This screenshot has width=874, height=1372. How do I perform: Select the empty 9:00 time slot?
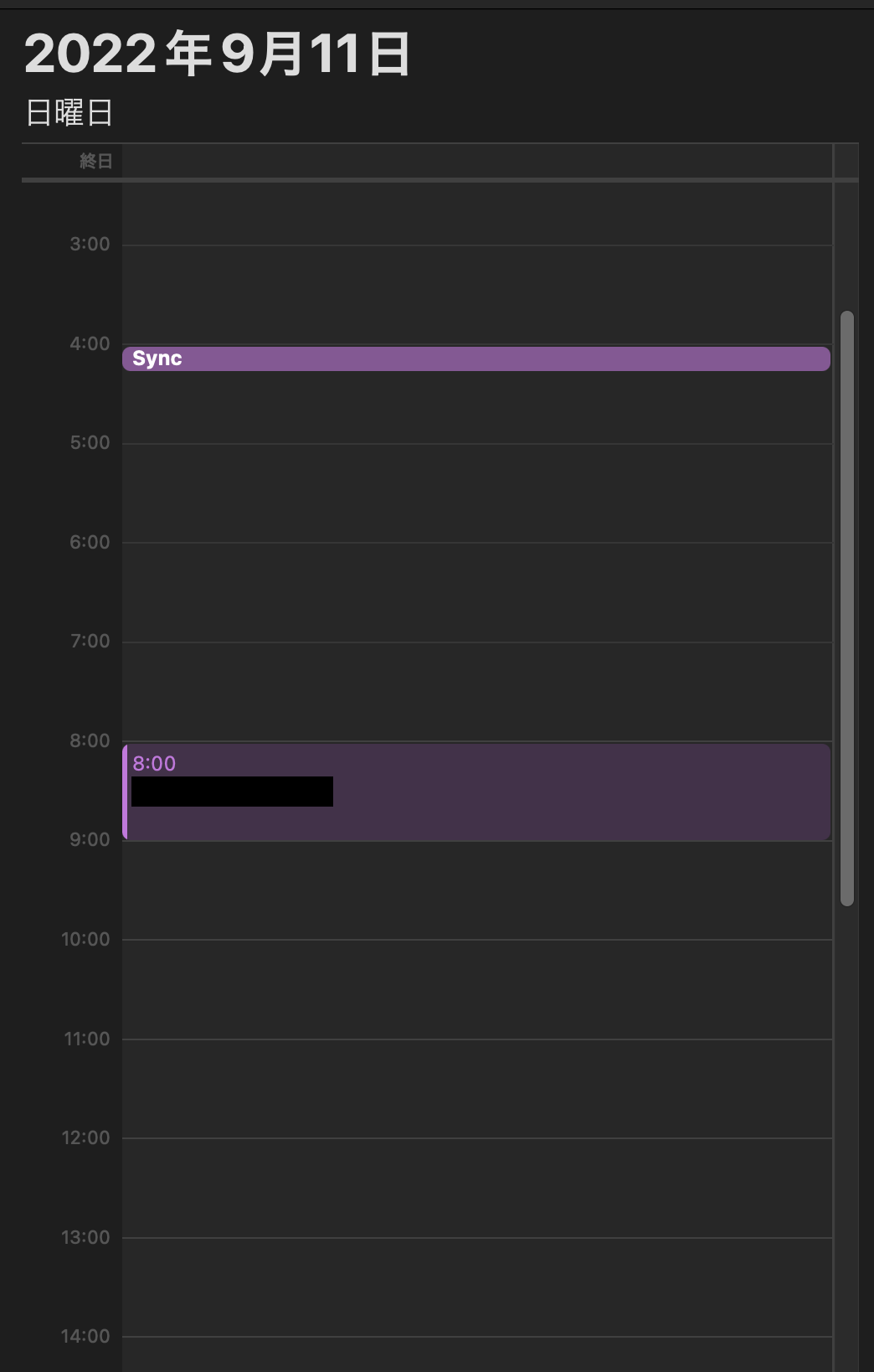477,890
